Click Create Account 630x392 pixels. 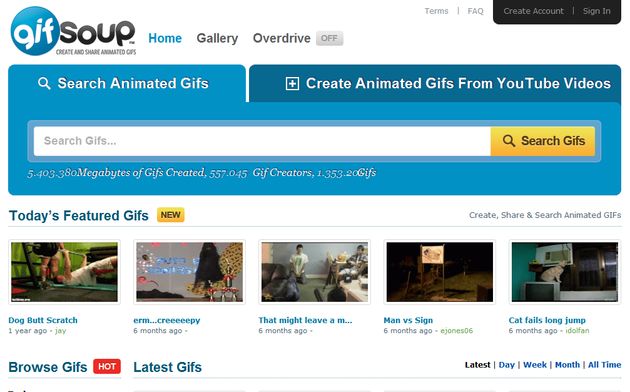click(534, 11)
